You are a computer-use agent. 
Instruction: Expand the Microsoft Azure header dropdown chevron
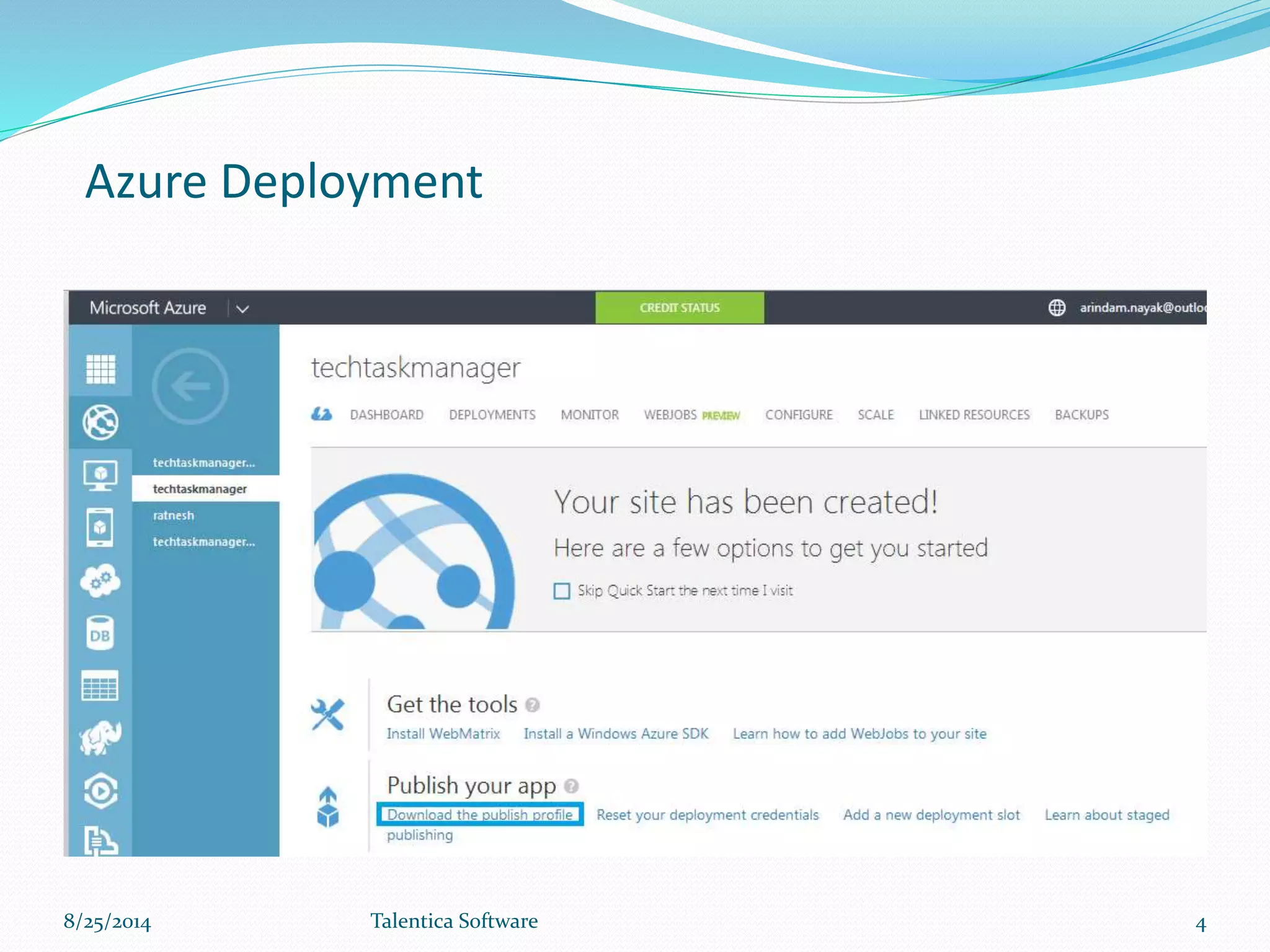point(242,309)
